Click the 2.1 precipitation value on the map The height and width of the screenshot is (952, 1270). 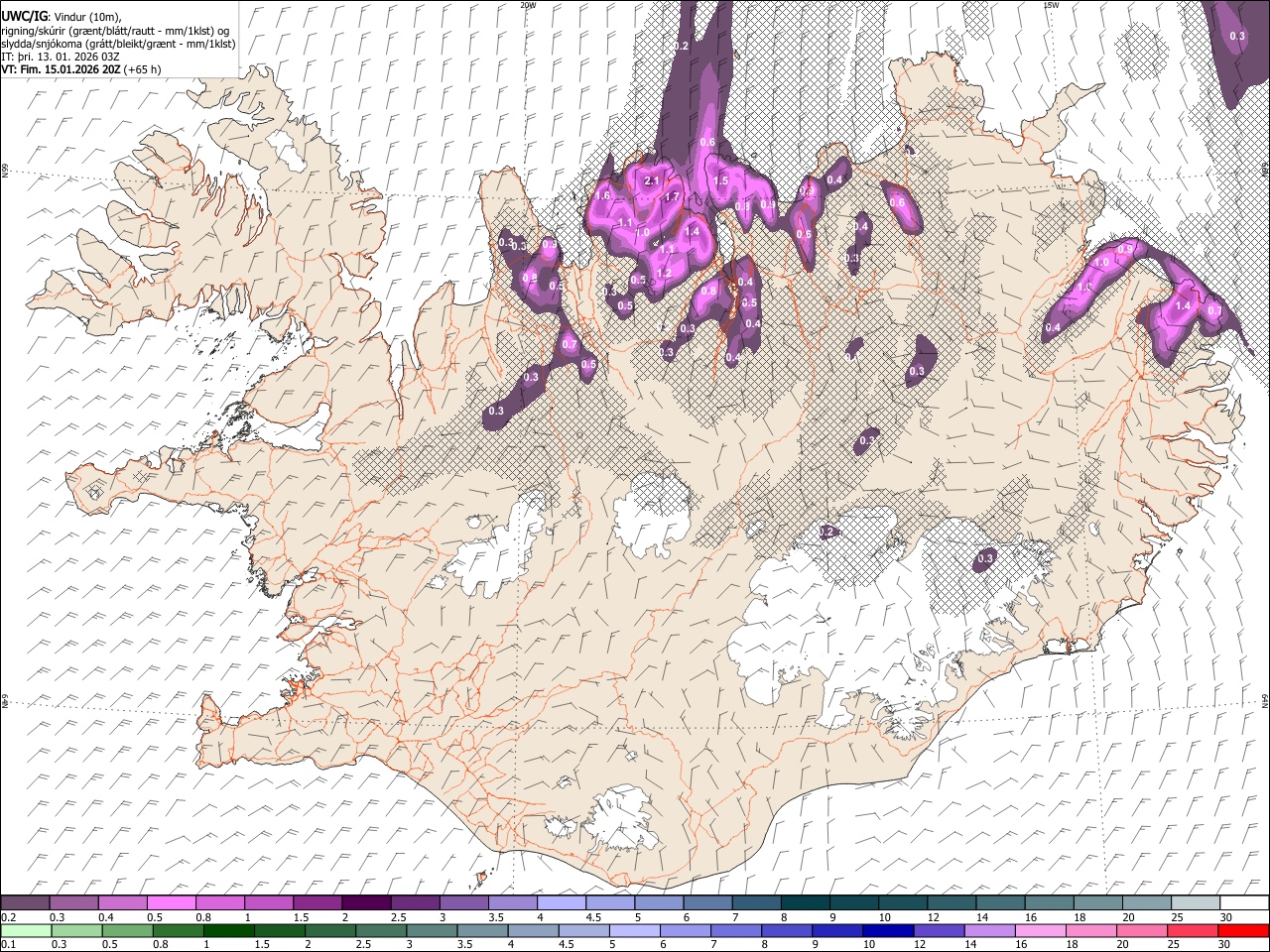(652, 181)
